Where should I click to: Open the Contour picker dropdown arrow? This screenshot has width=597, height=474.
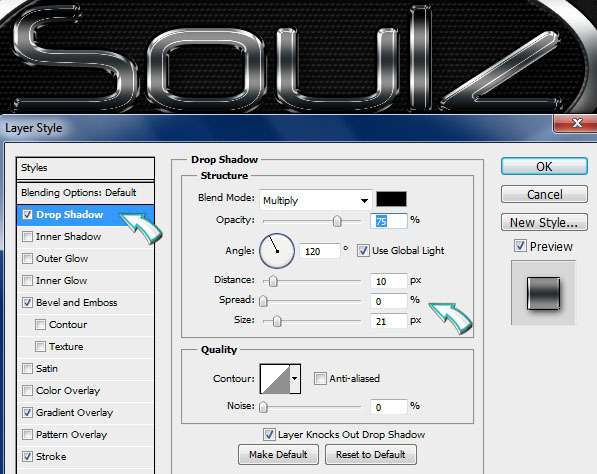coord(295,378)
